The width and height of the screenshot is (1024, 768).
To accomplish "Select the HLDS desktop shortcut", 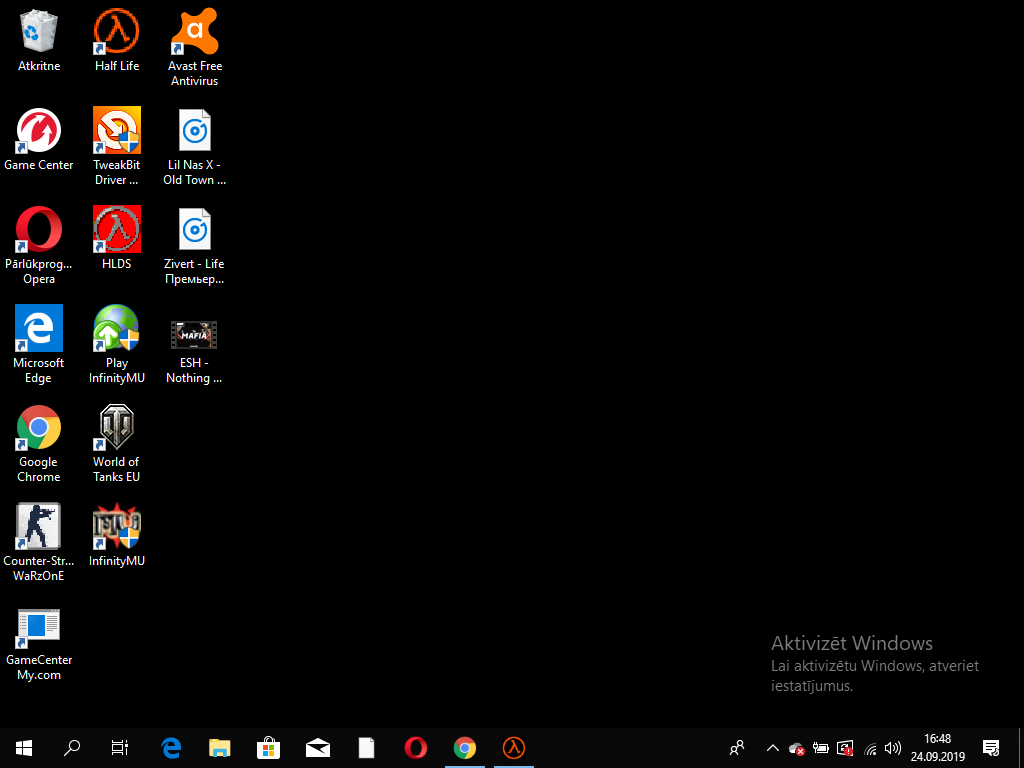I will (x=117, y=238).
